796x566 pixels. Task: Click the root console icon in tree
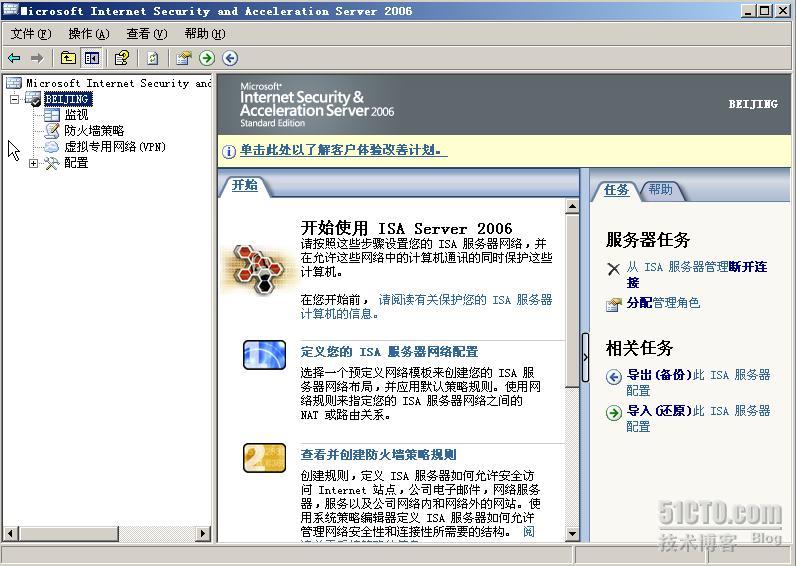14,83
